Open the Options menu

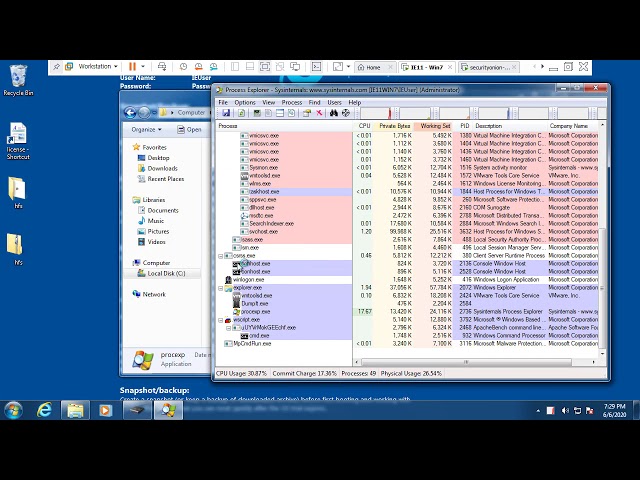tap(245, 102)
